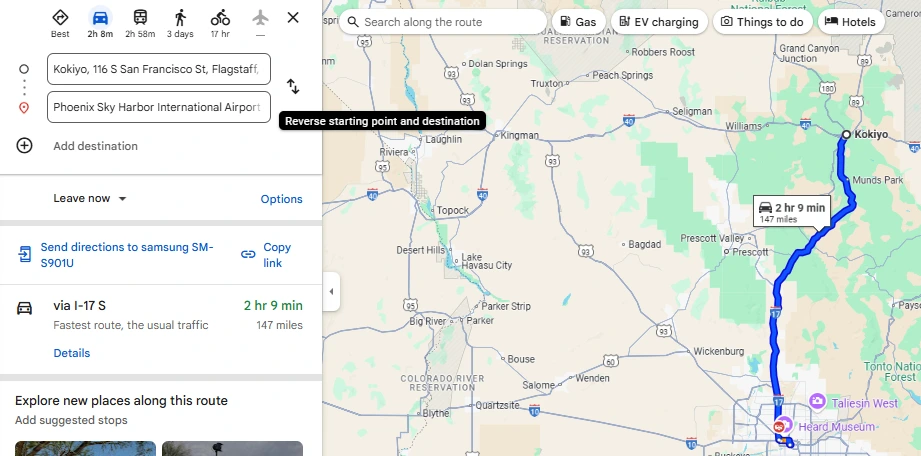Copy link to directions
The height and width of the screenshot is (456, 921).
pyautogui.click(x=277, y=255)
